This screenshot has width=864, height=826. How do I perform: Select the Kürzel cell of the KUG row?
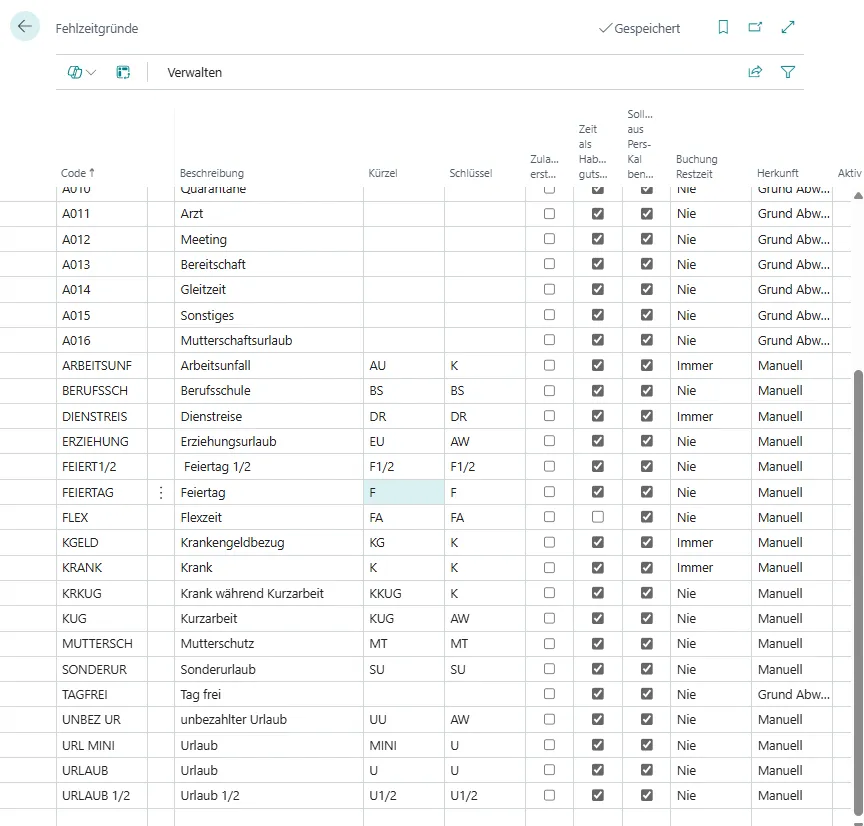pos(403,619)
